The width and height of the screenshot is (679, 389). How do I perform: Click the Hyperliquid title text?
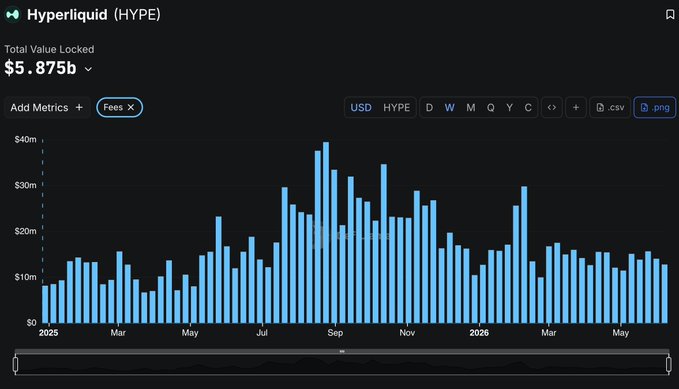pos(67,15)
